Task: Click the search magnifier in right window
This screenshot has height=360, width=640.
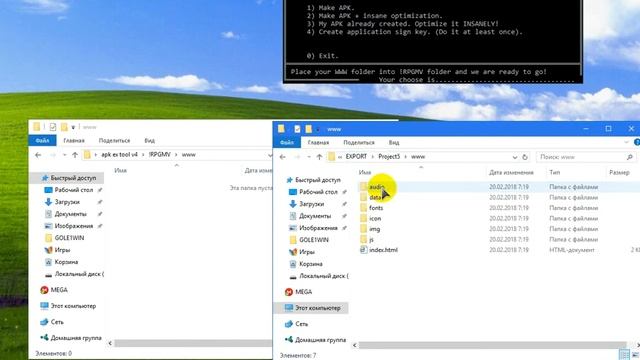Action: (629, 157)
